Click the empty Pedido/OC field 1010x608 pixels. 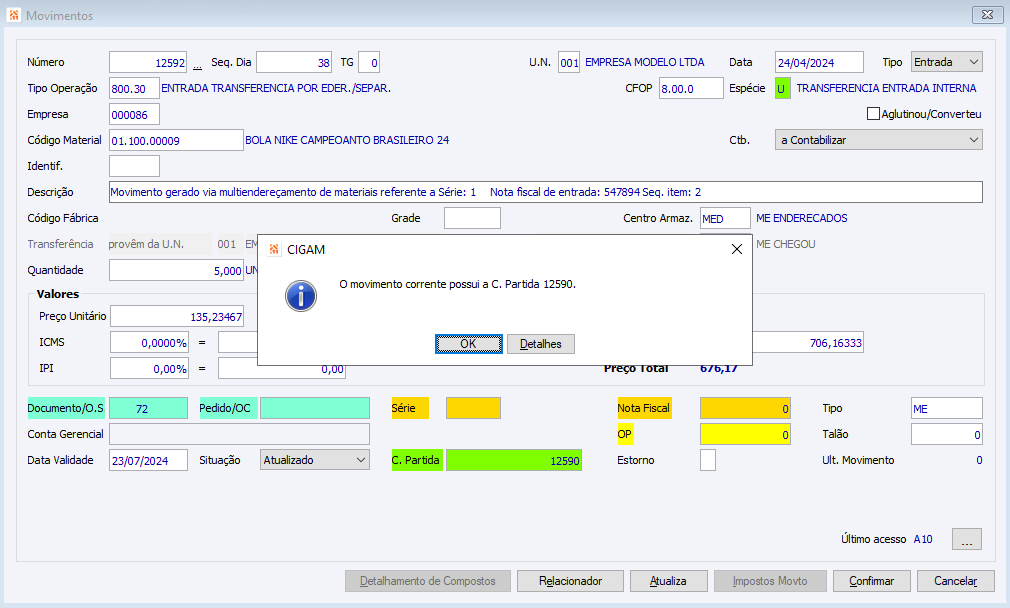[315, 408]
